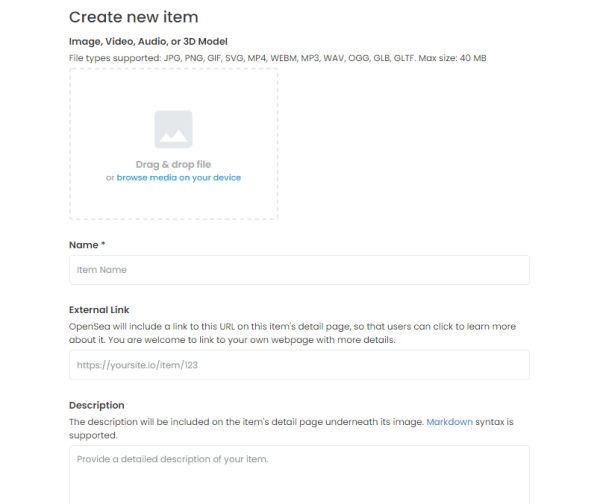
Task: Click the Description section label
Action: tap(96, 405)
